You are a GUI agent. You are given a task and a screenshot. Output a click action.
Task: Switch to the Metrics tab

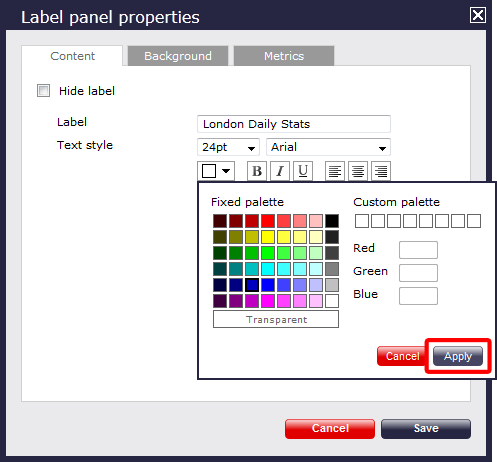pyautogui.click(x=284, y=56)
